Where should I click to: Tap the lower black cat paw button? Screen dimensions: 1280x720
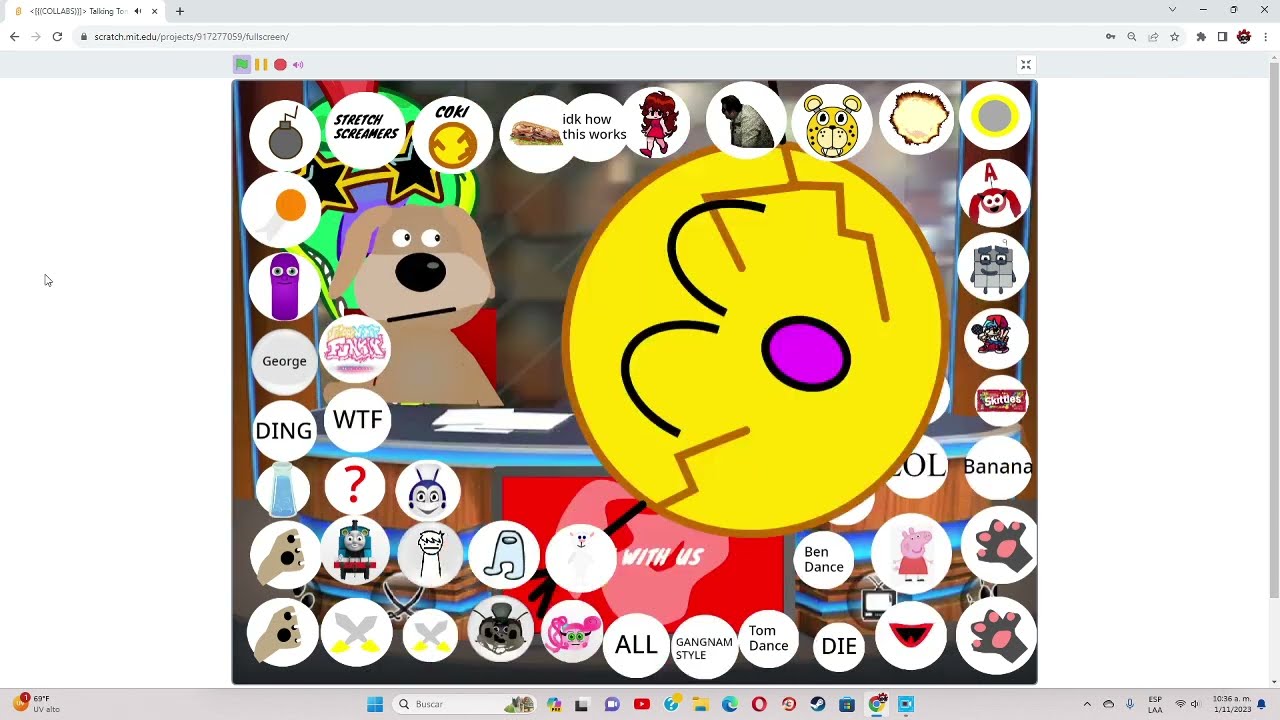pos(996,636)
